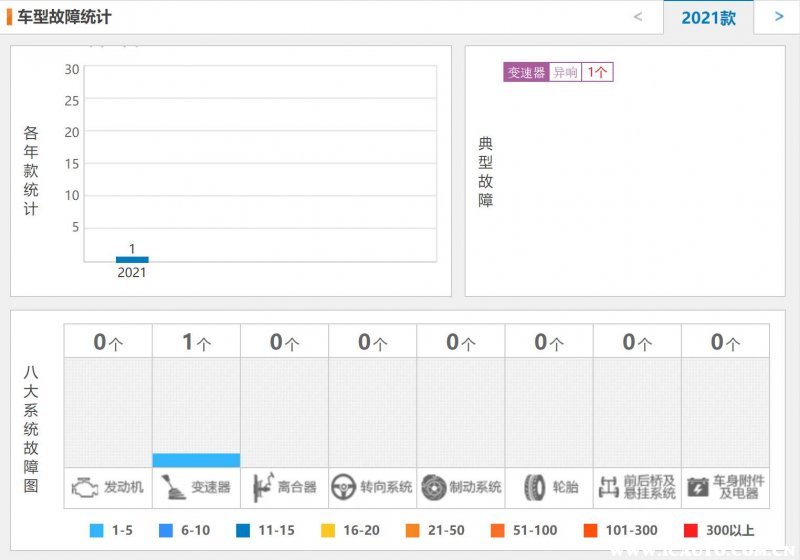Screen dimensions: 800x560
Task: Click the 16-20 yellow legend swatch
Action: [327, 530]
